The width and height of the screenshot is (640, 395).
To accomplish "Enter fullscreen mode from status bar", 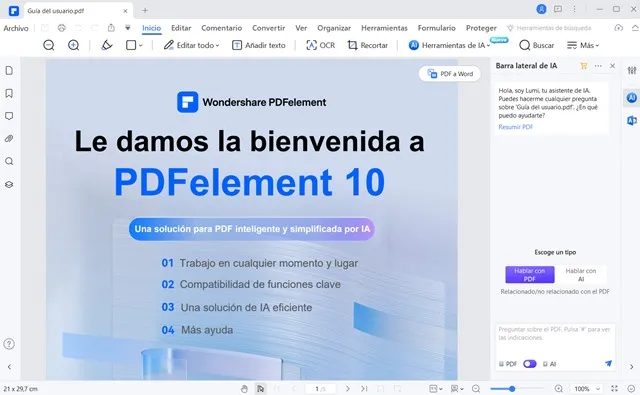I will click(x=614, y=389).
